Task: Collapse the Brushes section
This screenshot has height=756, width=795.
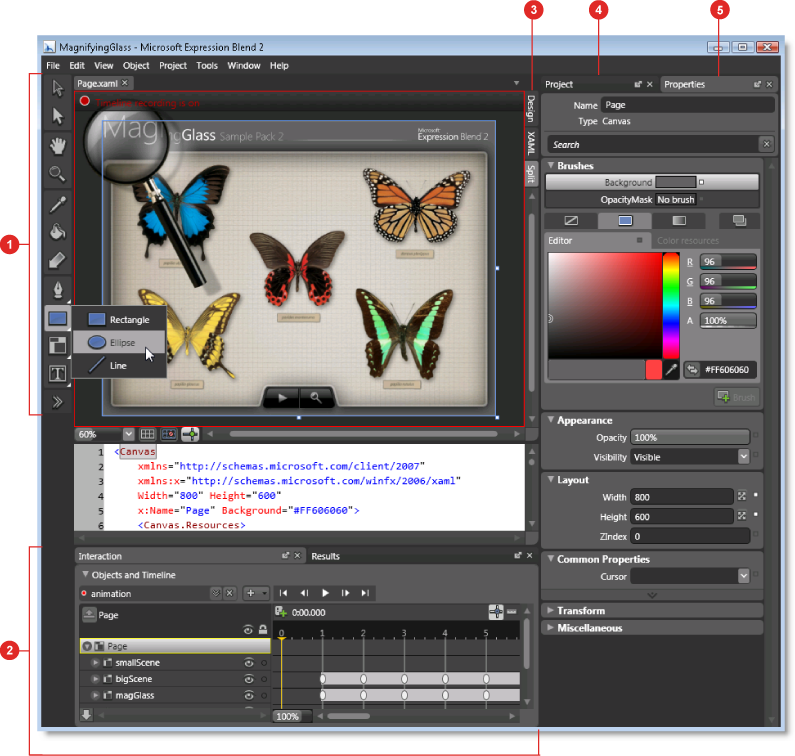Action: coord(551,165)
